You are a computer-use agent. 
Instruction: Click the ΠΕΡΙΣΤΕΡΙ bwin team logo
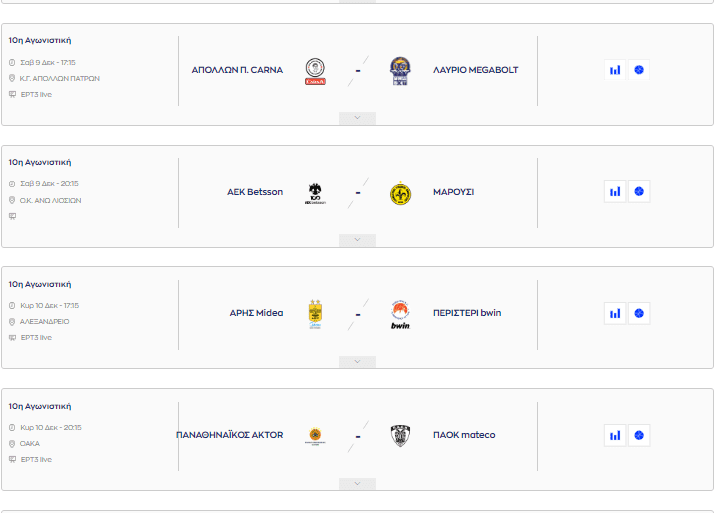coord(400,314)
